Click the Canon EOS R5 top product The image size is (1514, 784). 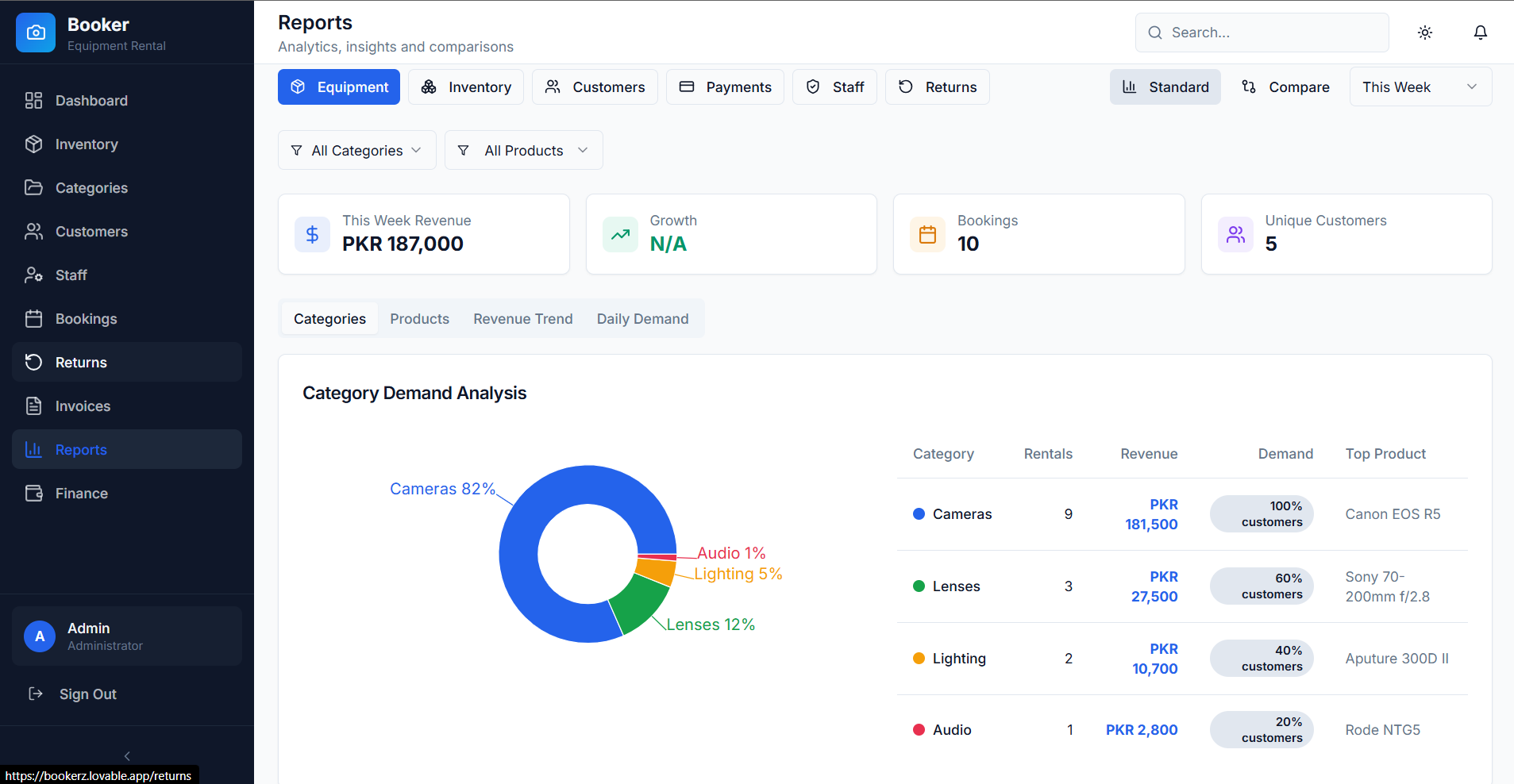[1393, 514]
